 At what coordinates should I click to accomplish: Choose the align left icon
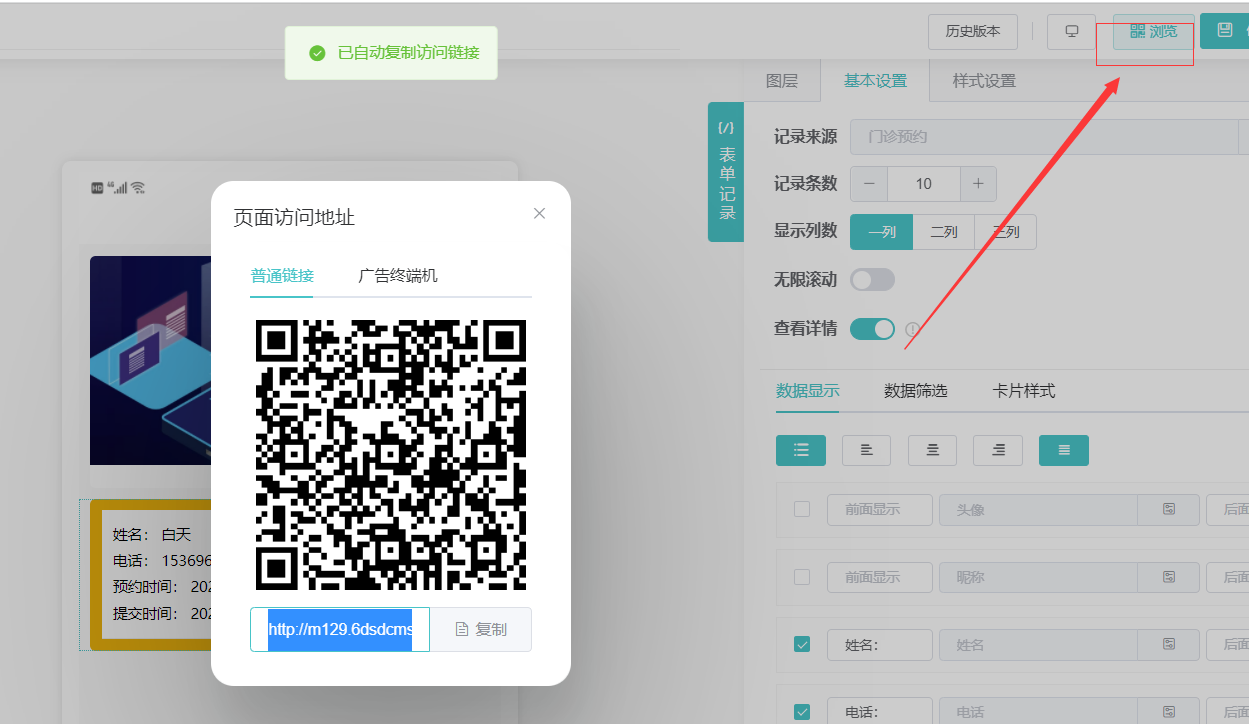[x=867, y=450]
